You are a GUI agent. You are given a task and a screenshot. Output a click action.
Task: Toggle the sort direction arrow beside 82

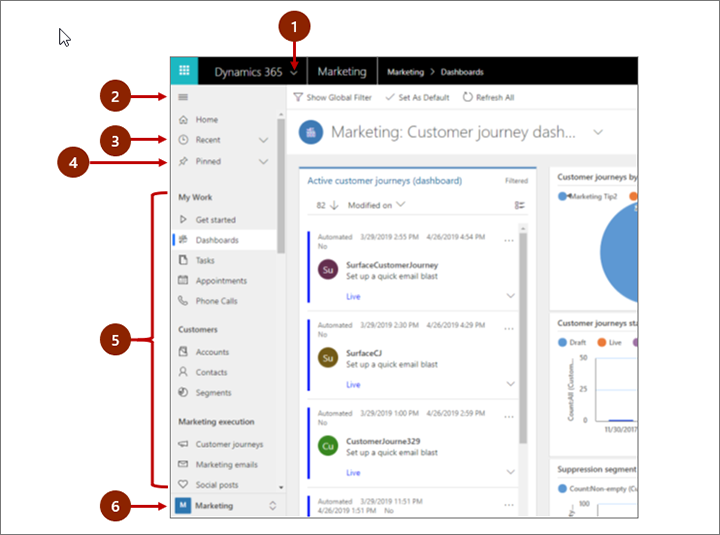334,205
